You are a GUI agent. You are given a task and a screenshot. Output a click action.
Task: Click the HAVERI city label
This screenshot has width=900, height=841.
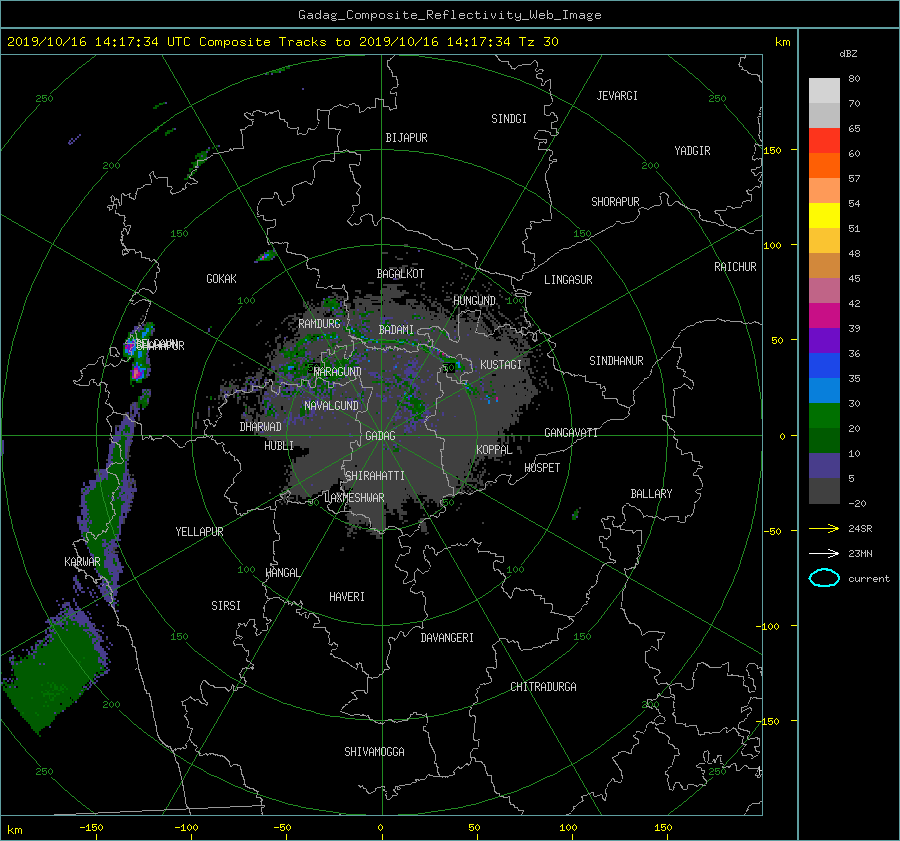point(347,597)
